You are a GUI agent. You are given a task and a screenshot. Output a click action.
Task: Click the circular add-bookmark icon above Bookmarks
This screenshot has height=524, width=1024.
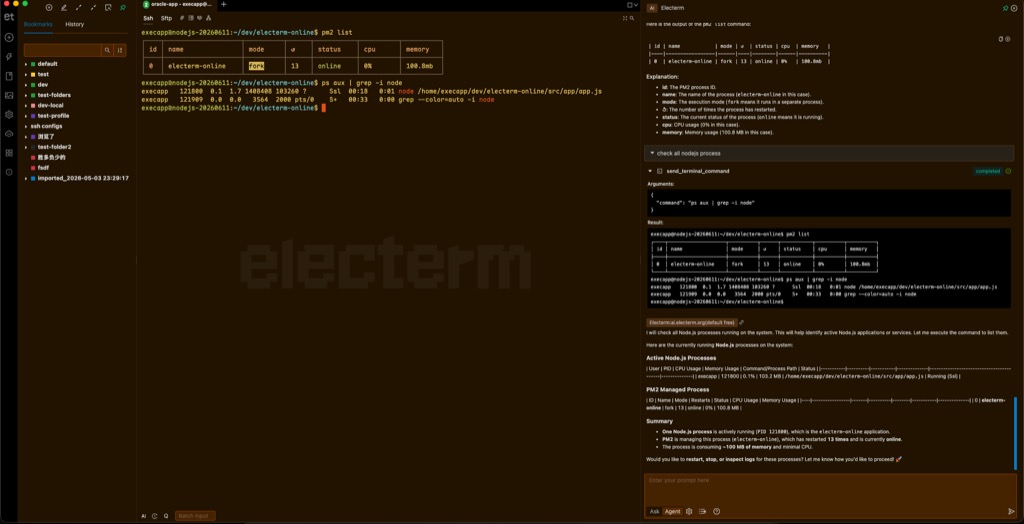tap(49, 8)
